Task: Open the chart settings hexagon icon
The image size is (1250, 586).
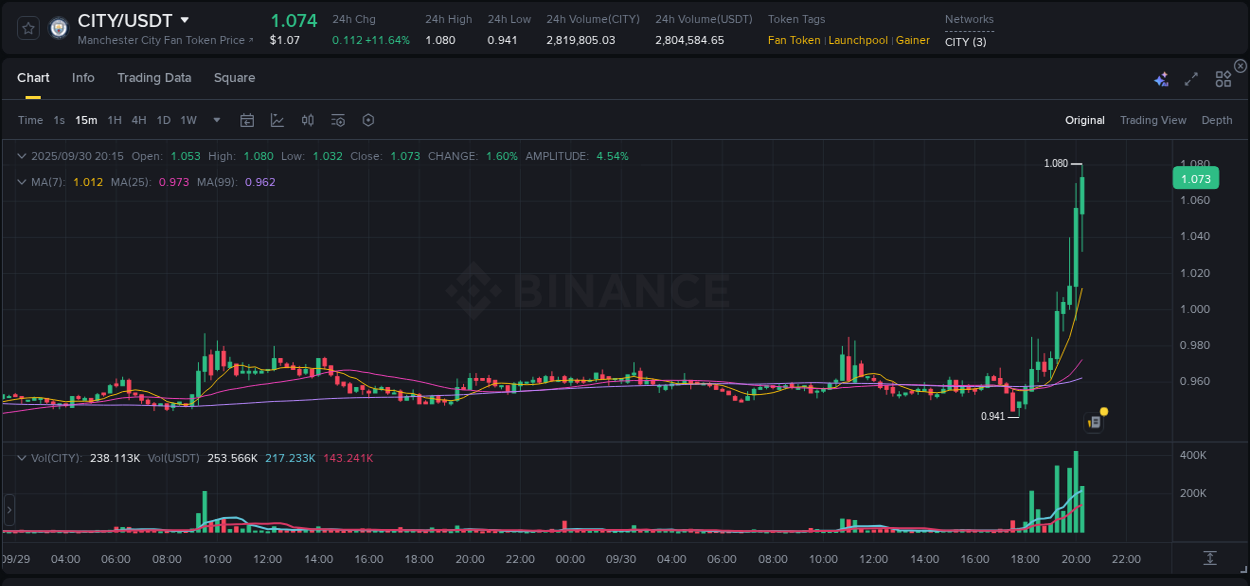Action: [368, 120]
